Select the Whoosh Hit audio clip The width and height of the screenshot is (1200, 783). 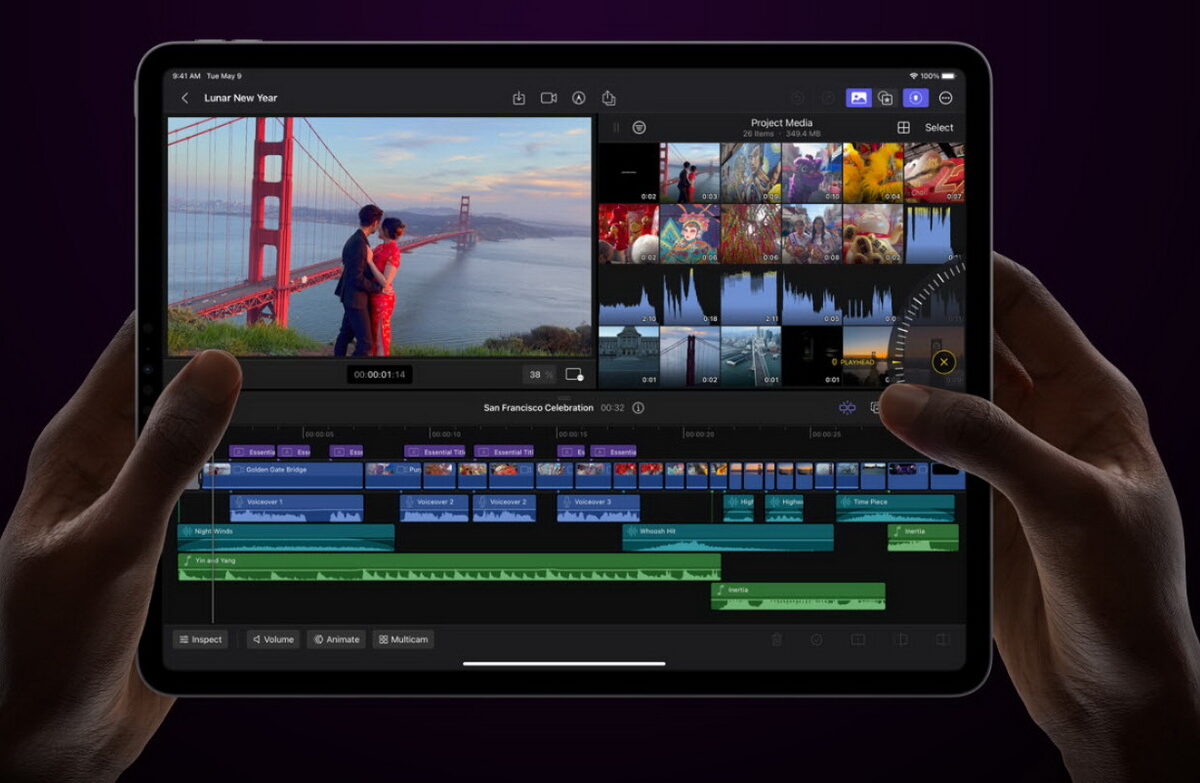click(x=728, y=538)
